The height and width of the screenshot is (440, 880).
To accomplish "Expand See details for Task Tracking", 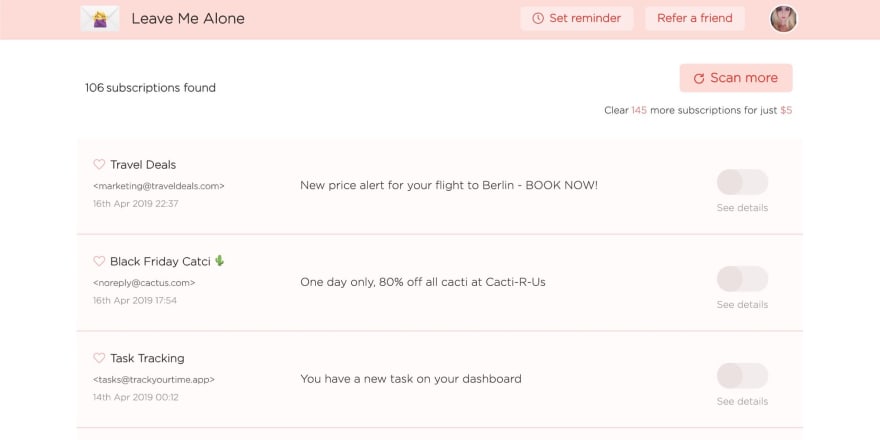I will tap(742, 401).
